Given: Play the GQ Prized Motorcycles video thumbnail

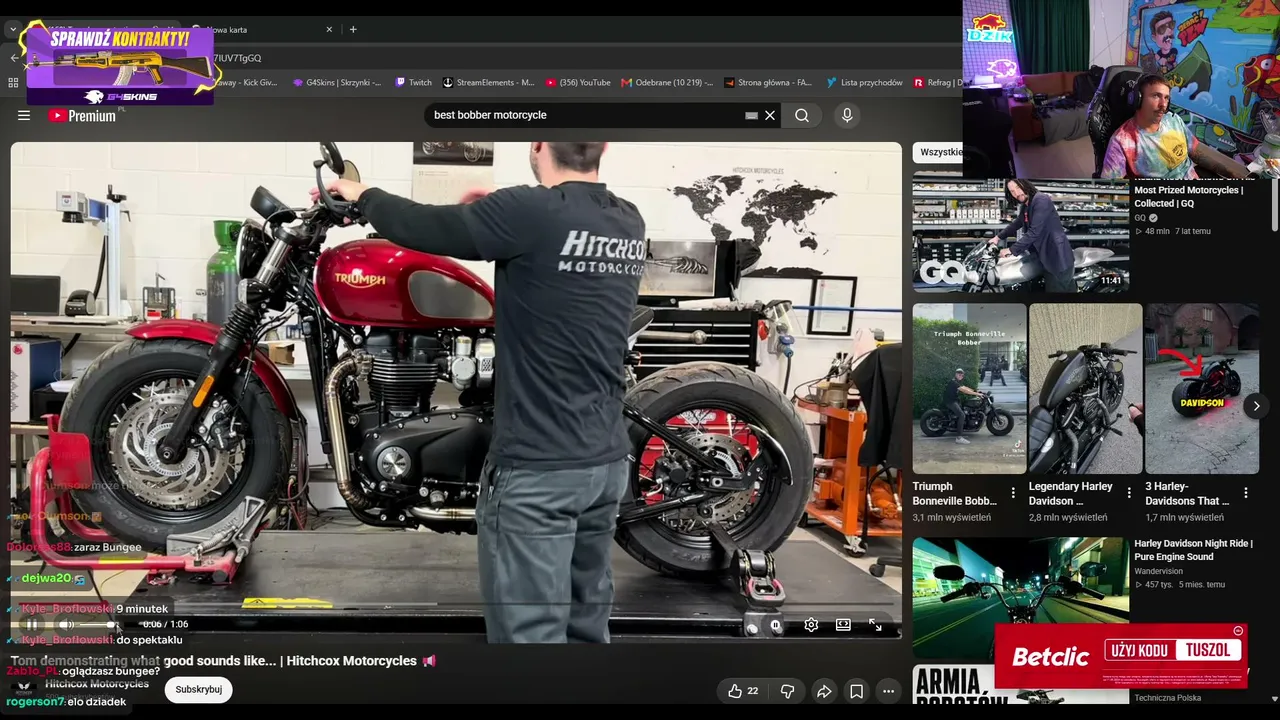Looking at the screenshot, I should [1021, 235].
